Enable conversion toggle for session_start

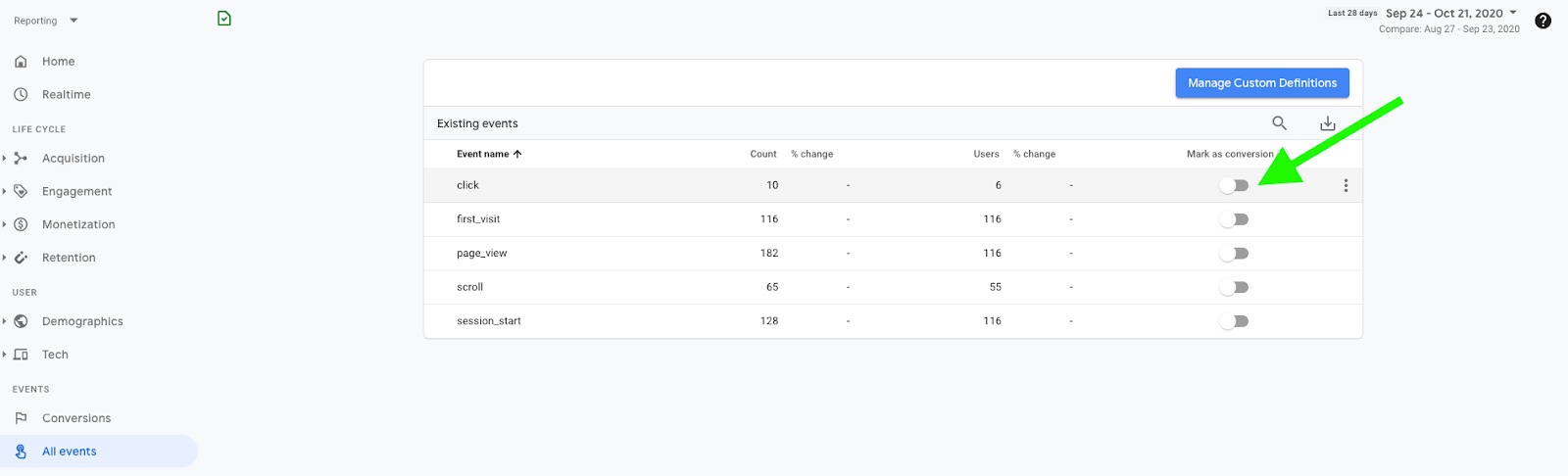[x=1234, y=321]
